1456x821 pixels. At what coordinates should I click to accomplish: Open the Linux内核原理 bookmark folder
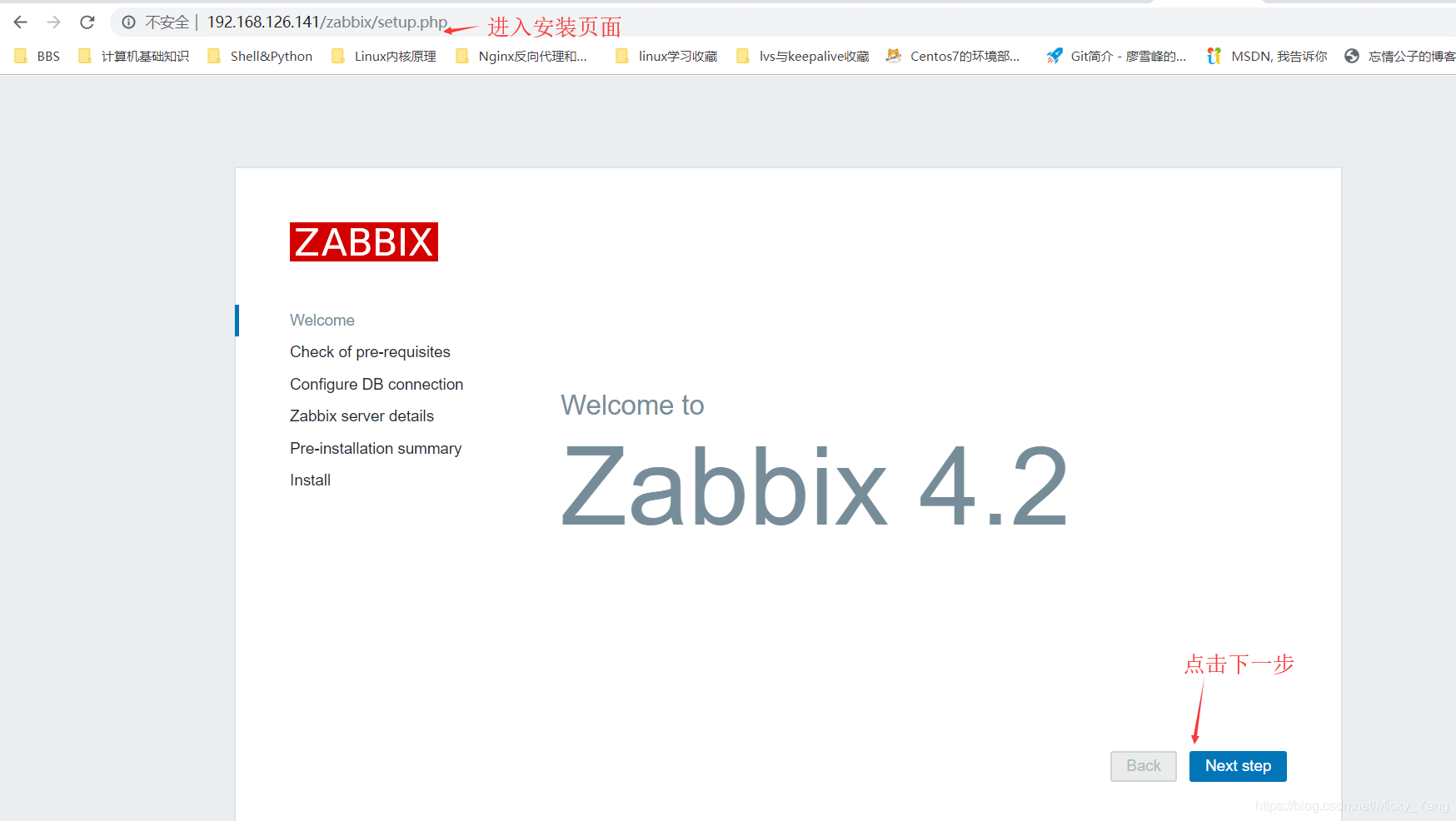[x=384, y=56]
